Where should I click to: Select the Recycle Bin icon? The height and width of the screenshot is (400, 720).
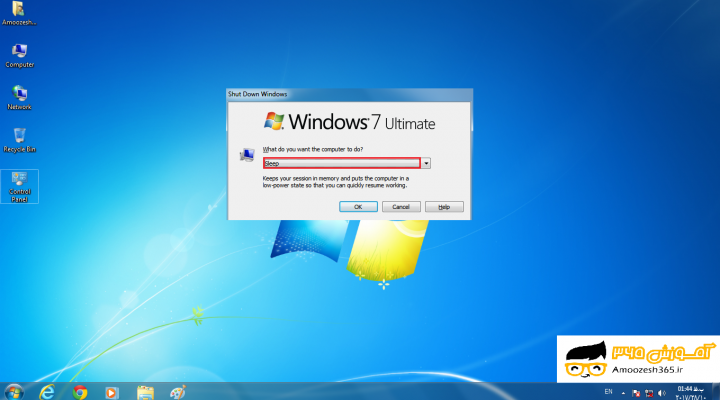tap(19, 140)
